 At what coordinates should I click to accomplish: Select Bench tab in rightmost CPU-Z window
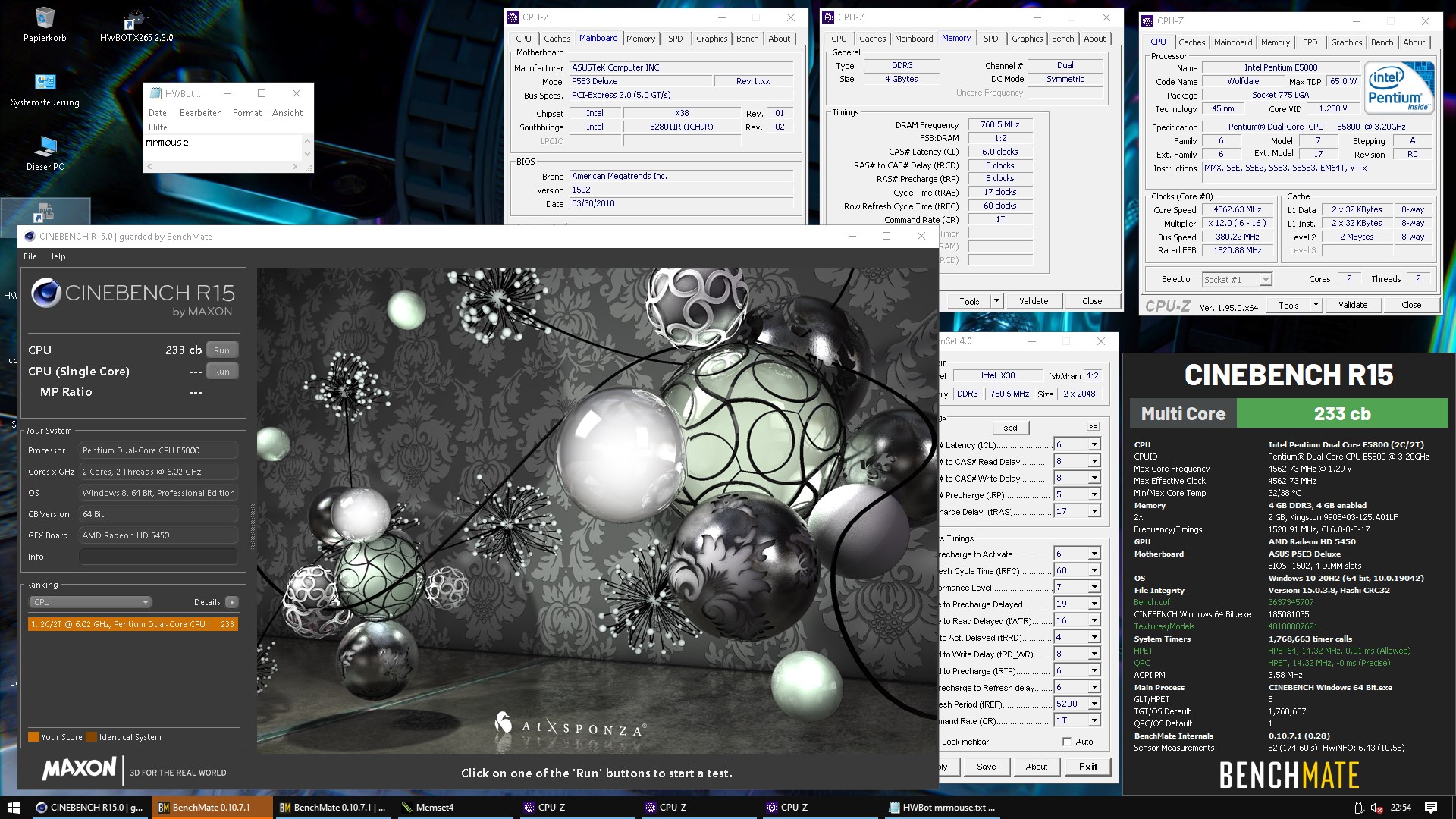click(x=1382, y=42)
